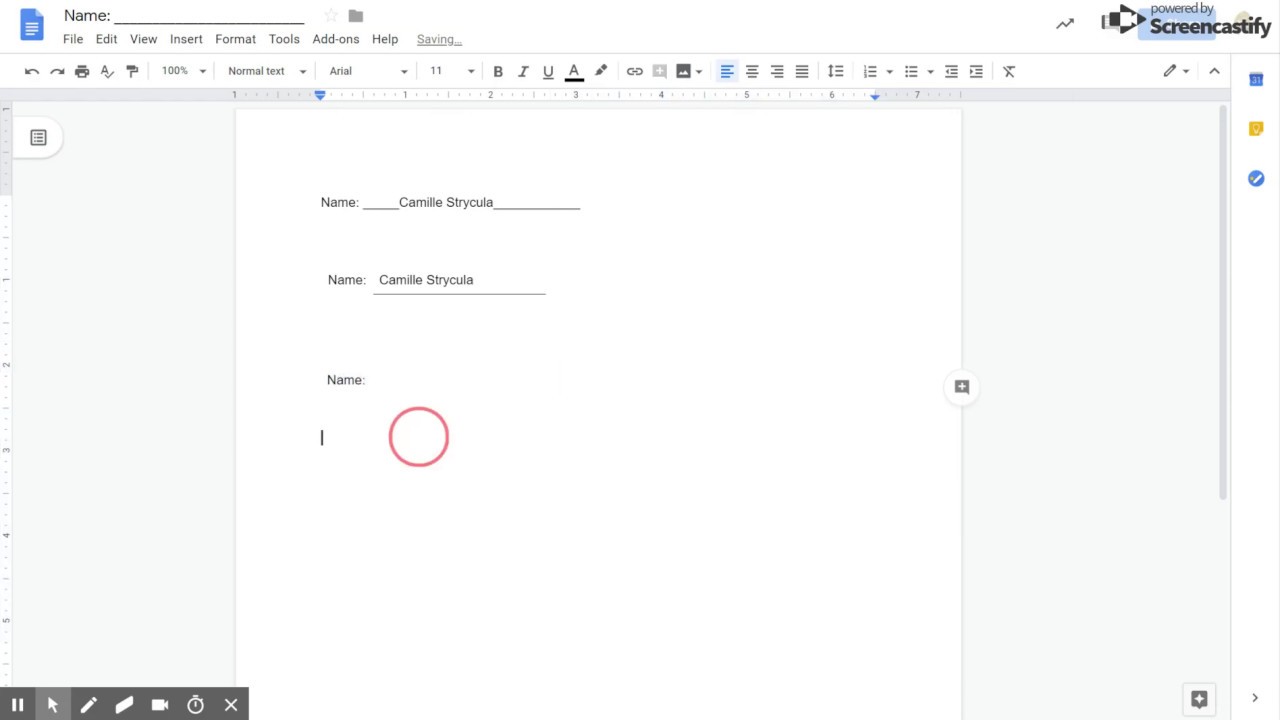Expand bulleted list style dropdown
The image size is (1280, 720).
point(930,71)
